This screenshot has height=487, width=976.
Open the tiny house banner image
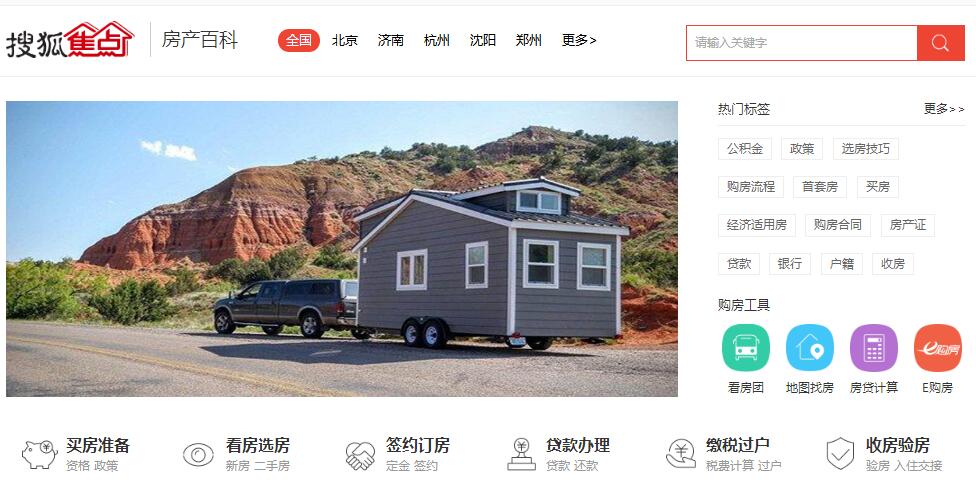[x=342, y=249]
